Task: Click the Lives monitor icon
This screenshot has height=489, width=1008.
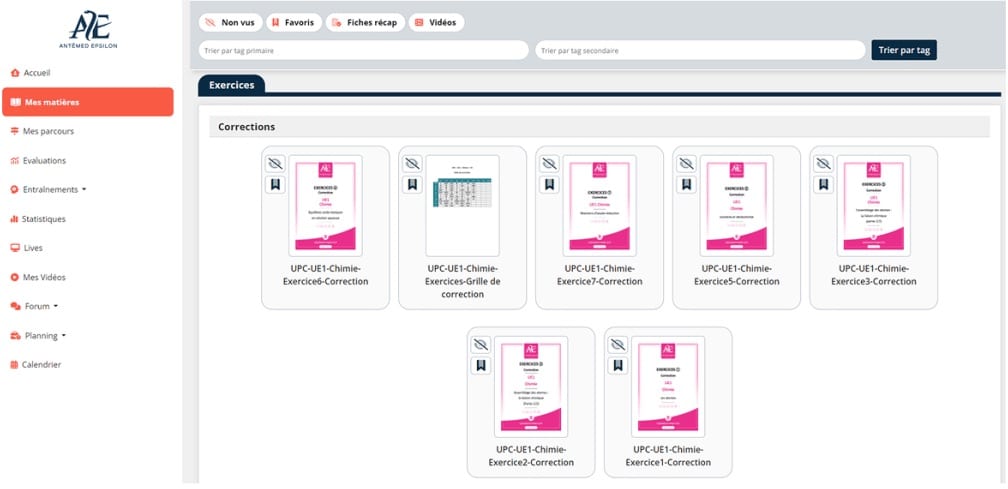Action: tap(15, 248)
